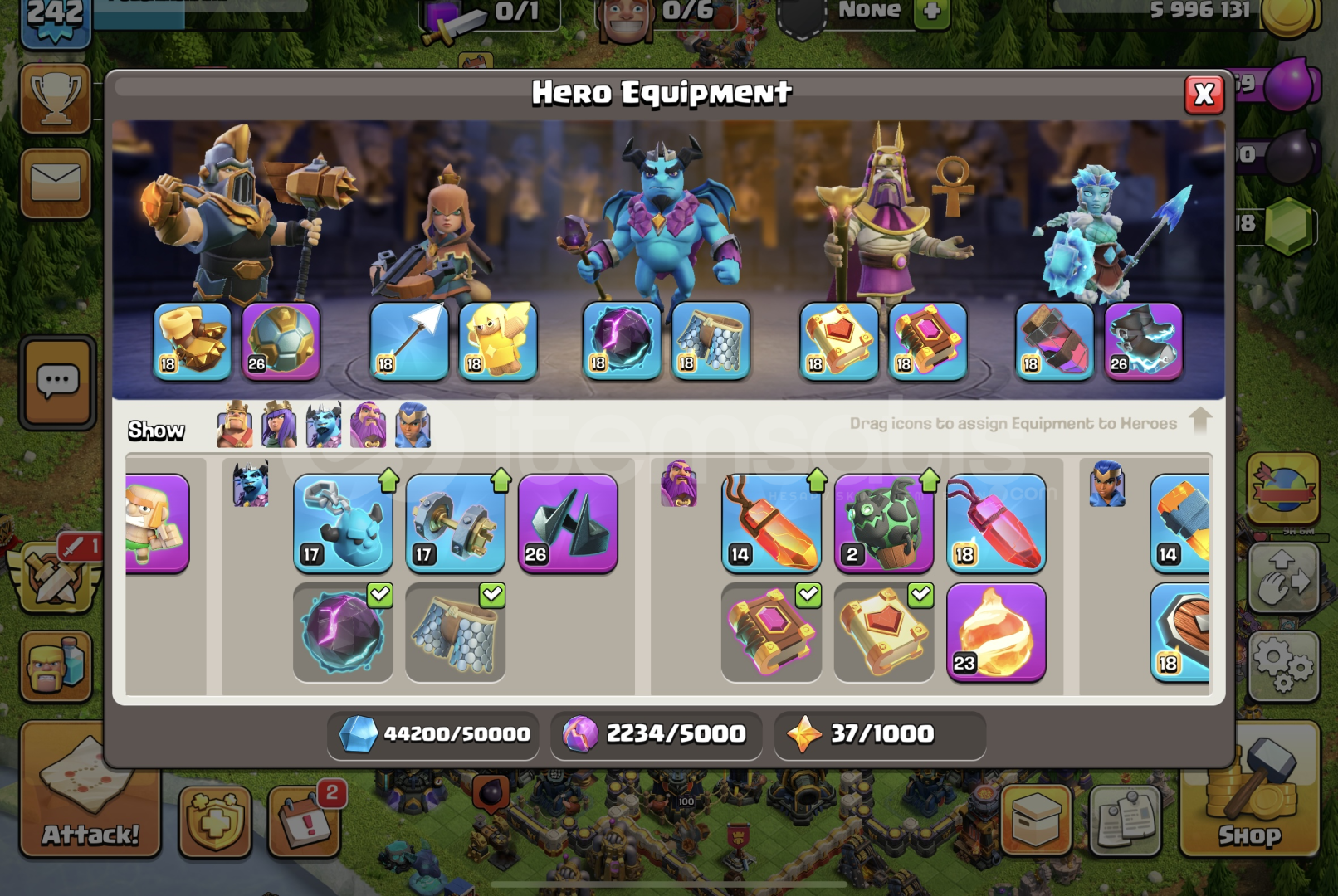Viewport: 1338px width, 896px height.
Task: Toggle the checked Dark Orb equipment
Action: coord(343,632)
